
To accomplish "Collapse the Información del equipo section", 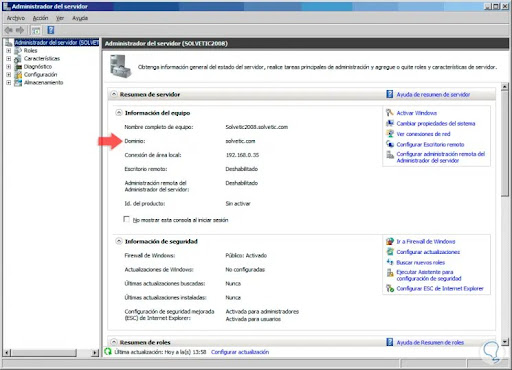I will click(119, 113).
